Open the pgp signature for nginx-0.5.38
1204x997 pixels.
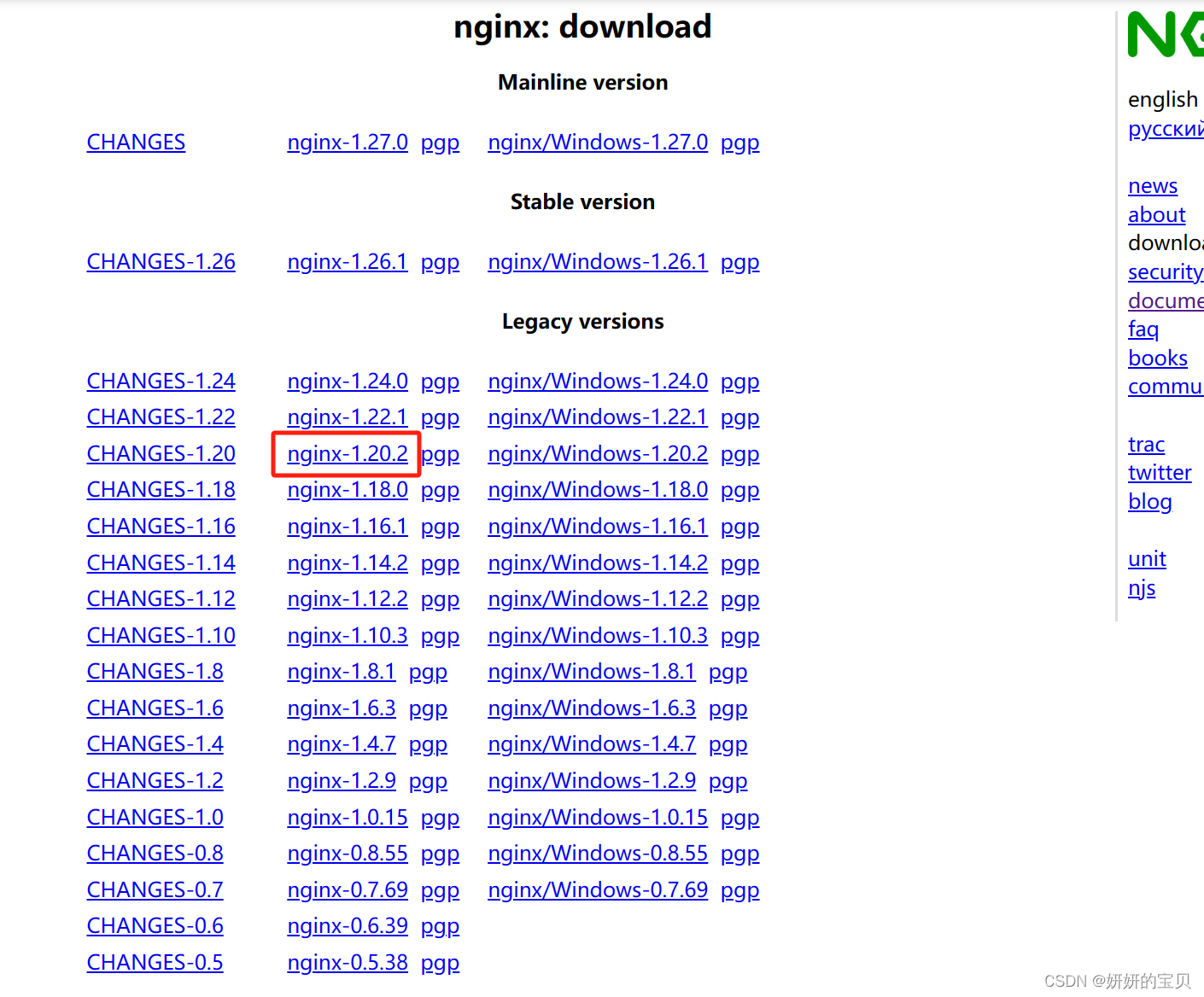pyautogui.click(x=440, y=963)
